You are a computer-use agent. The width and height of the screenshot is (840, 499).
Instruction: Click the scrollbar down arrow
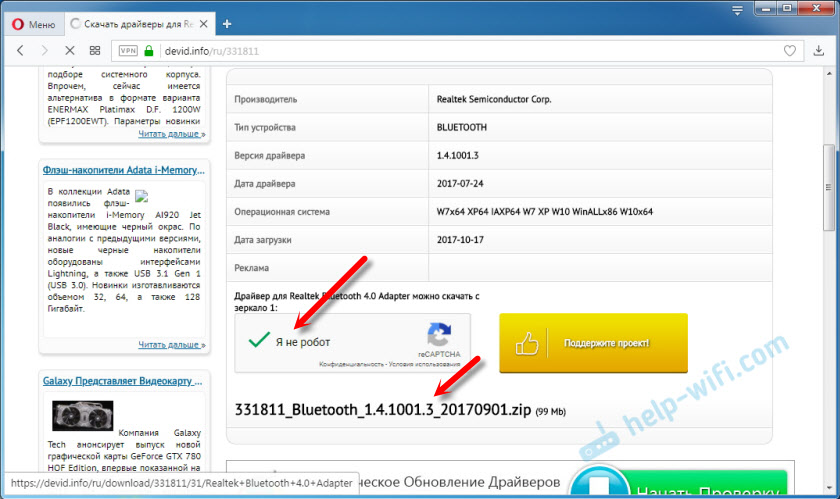(x=829, y=489)
